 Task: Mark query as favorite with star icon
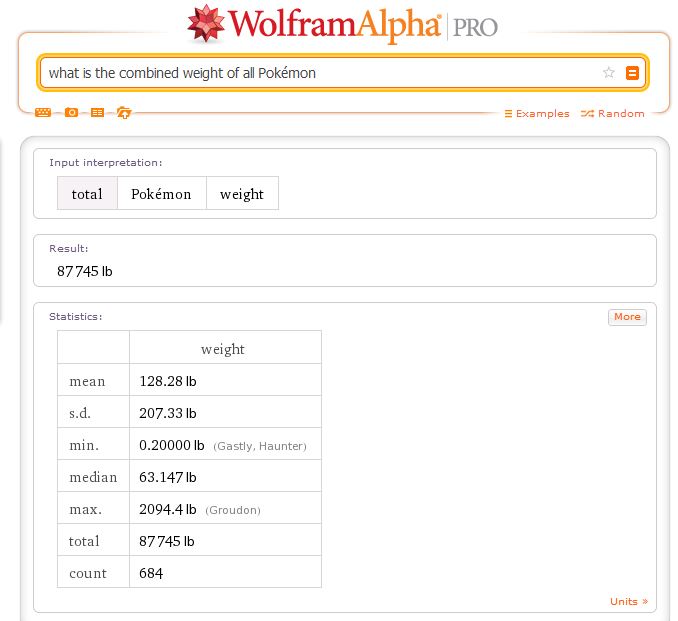[609, 72]
